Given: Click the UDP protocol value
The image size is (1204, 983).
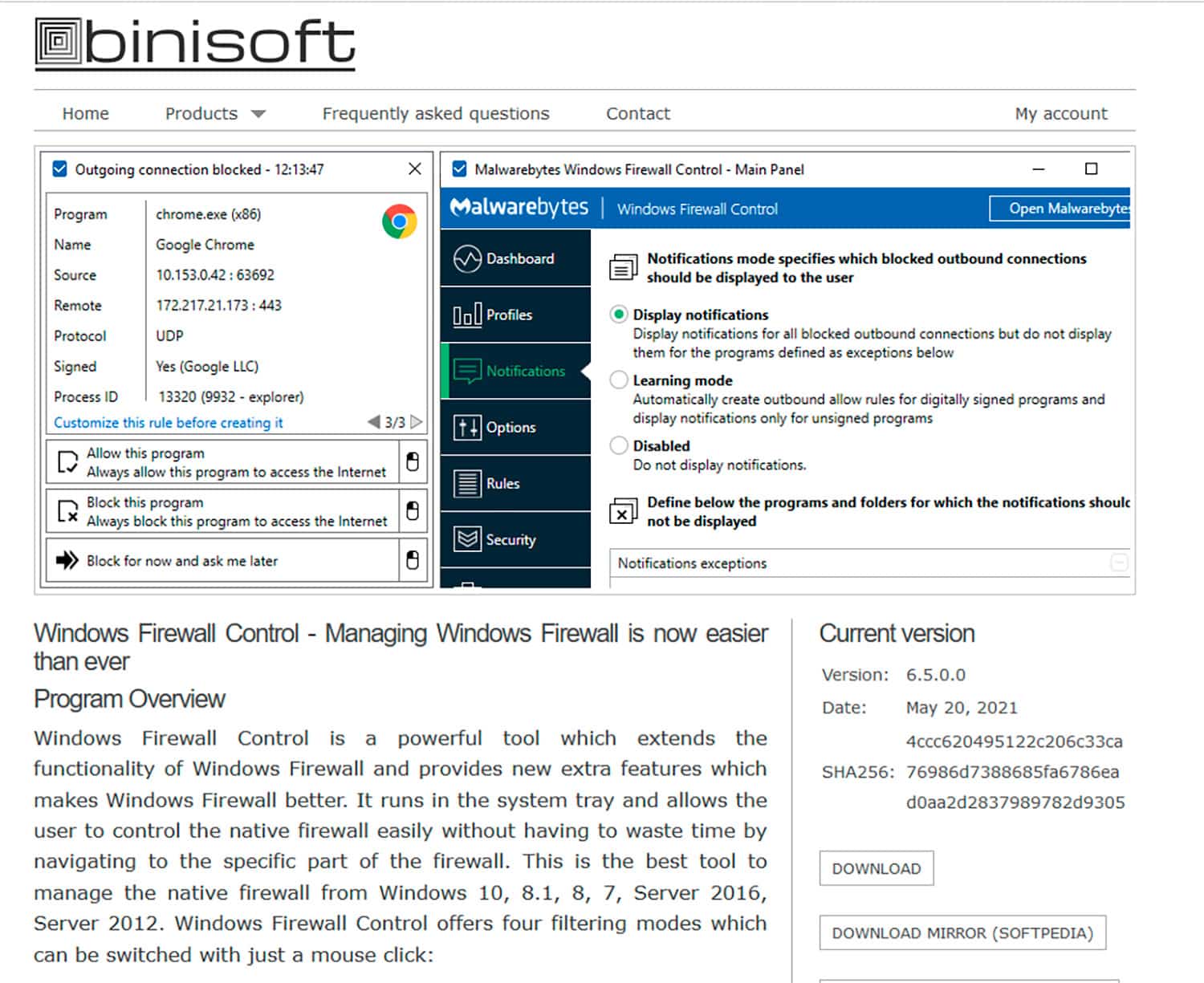Looking at the screenshot, I should (x=169, y=335).
